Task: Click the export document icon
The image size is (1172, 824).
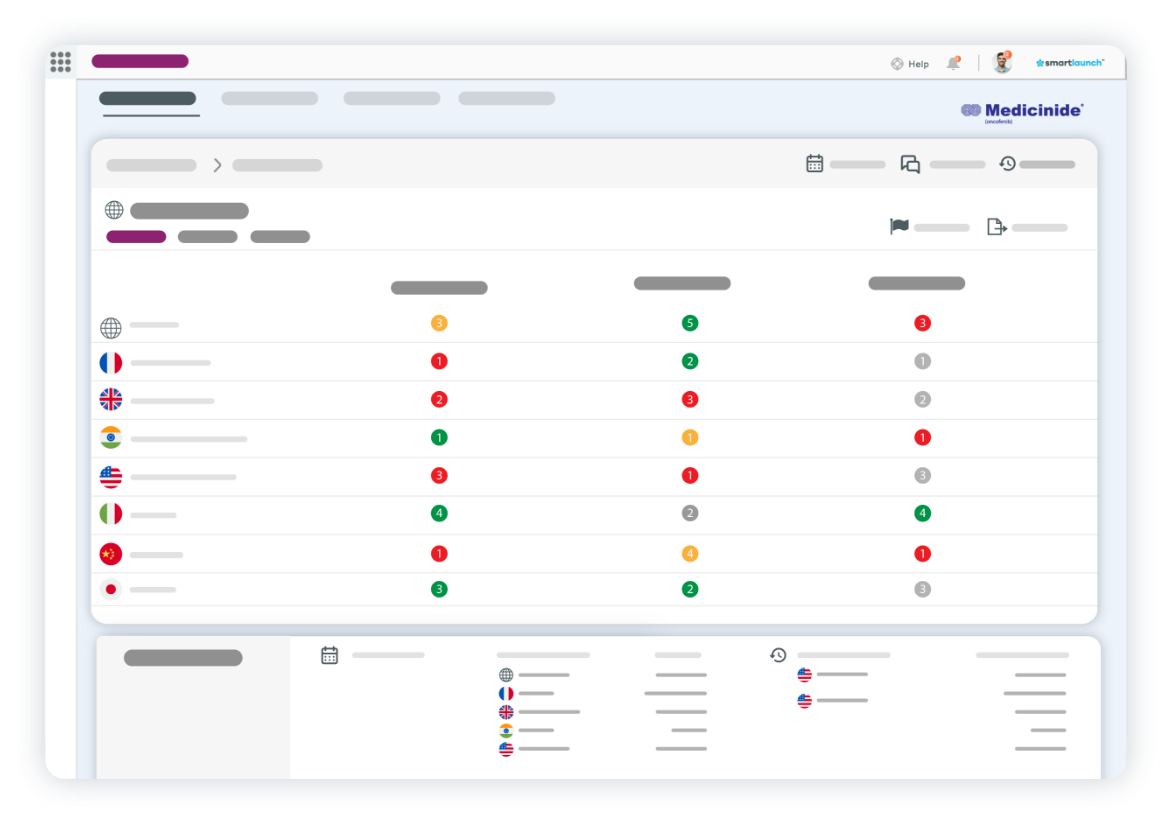Action: (x=996, y=227)
